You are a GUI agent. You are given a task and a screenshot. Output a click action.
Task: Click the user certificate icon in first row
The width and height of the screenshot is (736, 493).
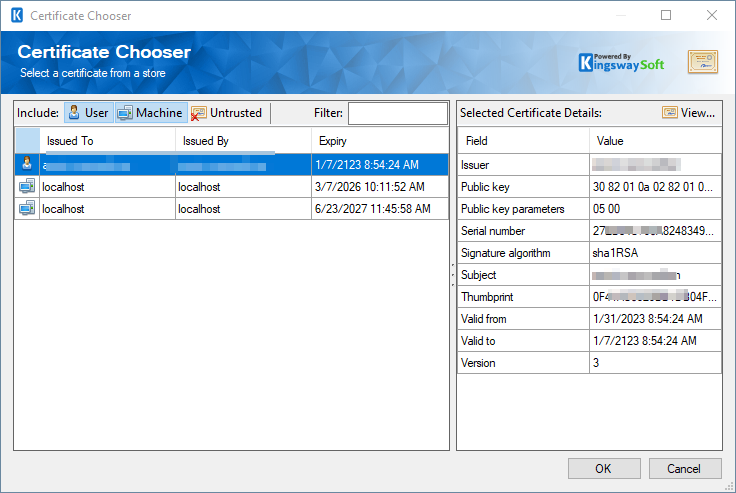click(x=26, y=164)
